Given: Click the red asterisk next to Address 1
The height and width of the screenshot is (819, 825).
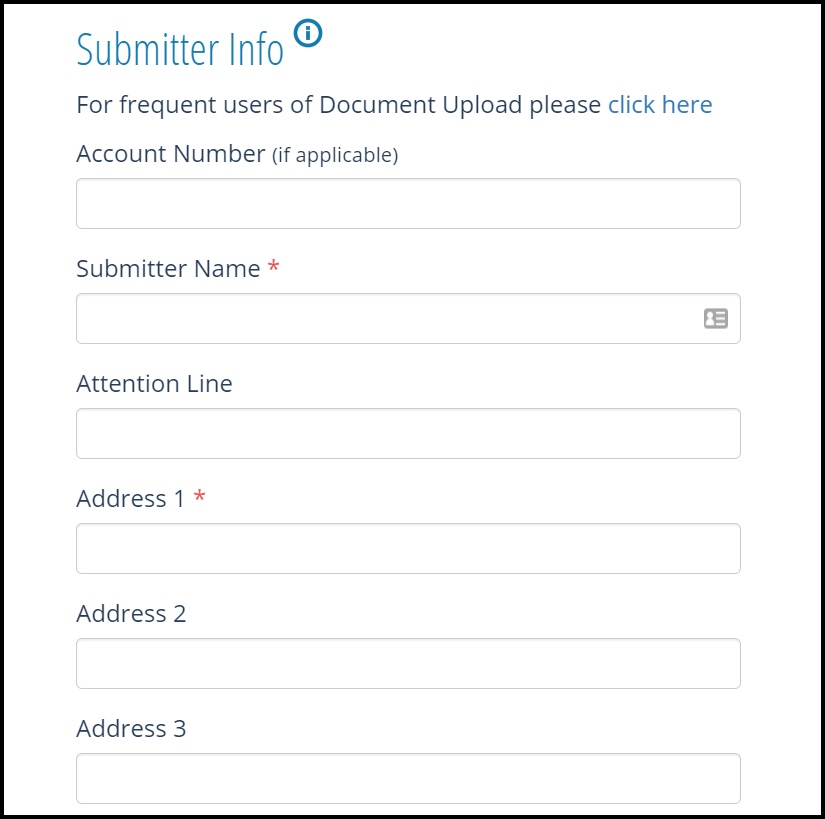Looking at the screenshot, I should 200,497.
